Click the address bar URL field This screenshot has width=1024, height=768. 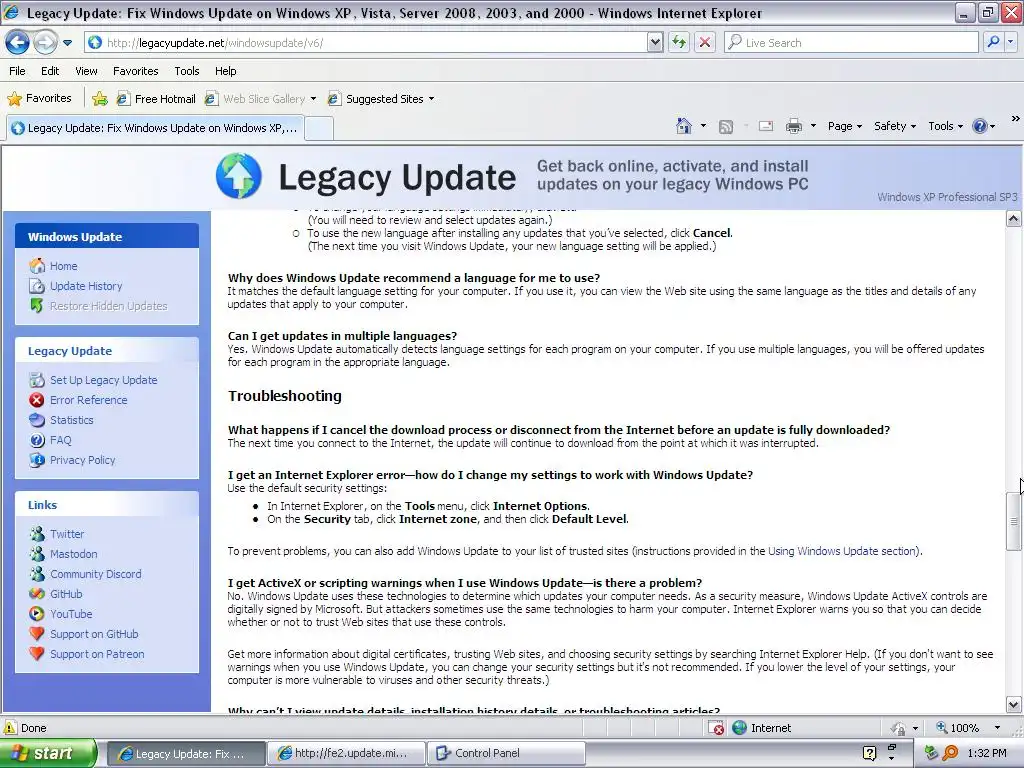[366, 42]
